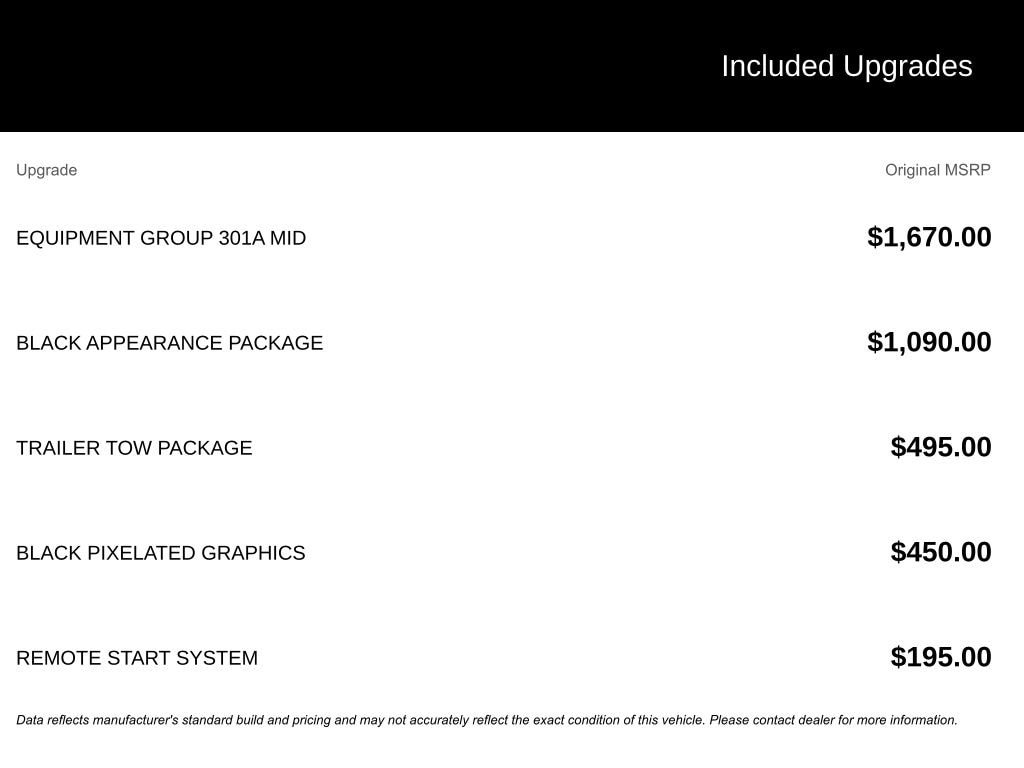Click the $450.00 price
Image resolution: width=1024 pixels, height=768 pixels.
pyautogui.click(x=941, y=552)
